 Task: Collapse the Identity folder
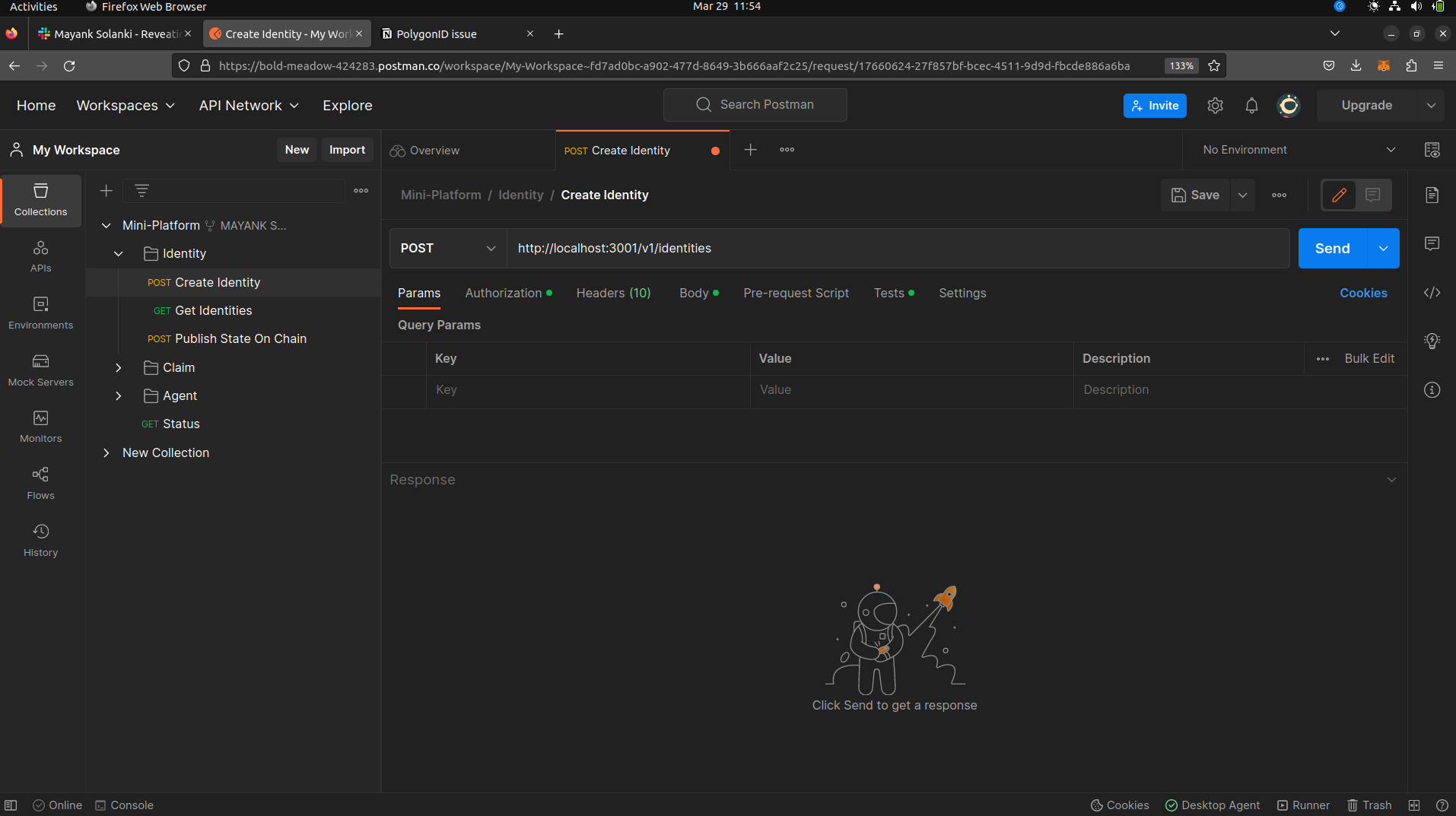[119, 253]
